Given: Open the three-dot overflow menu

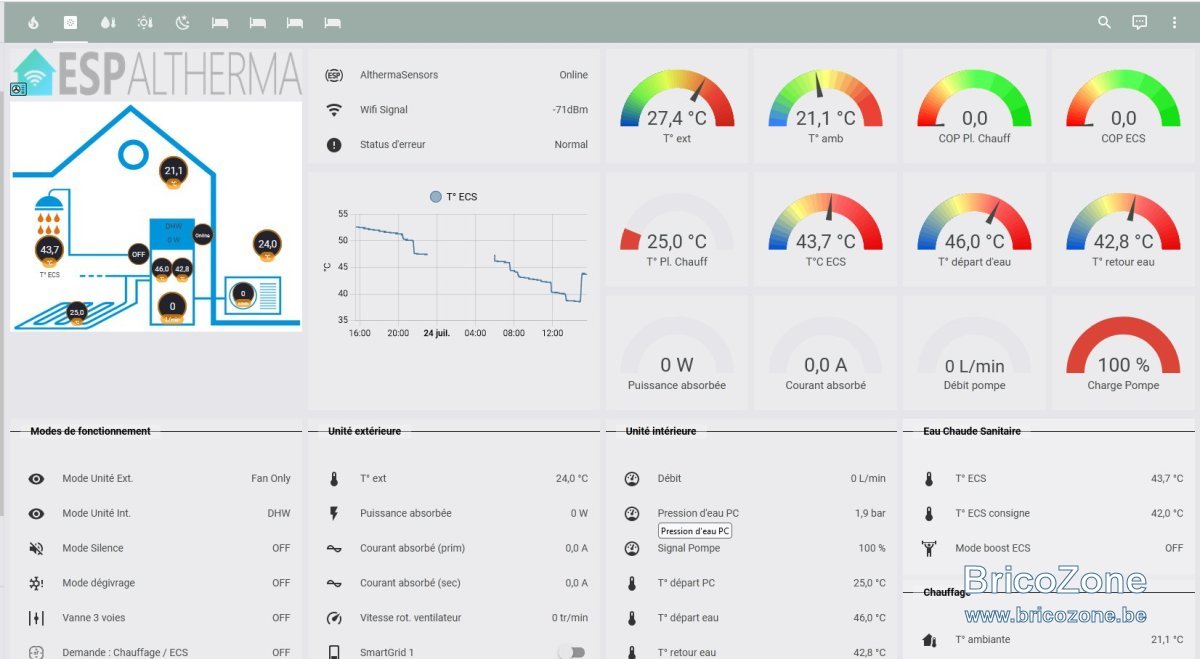Looking at the screenshot, I should (1174, 22).
